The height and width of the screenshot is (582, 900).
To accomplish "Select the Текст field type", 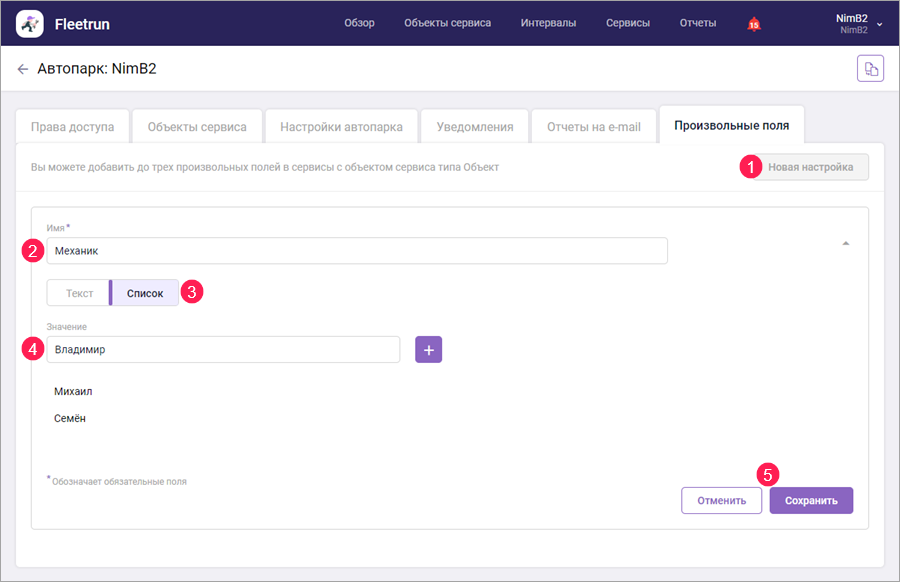I will point(79,293).
